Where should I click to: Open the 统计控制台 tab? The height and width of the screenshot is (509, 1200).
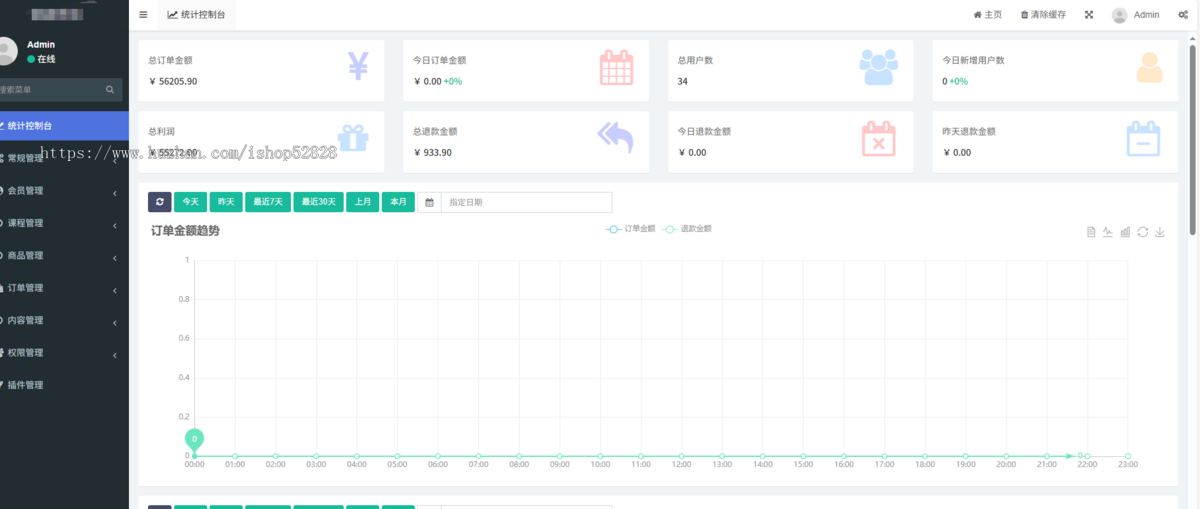pos(196,15)
